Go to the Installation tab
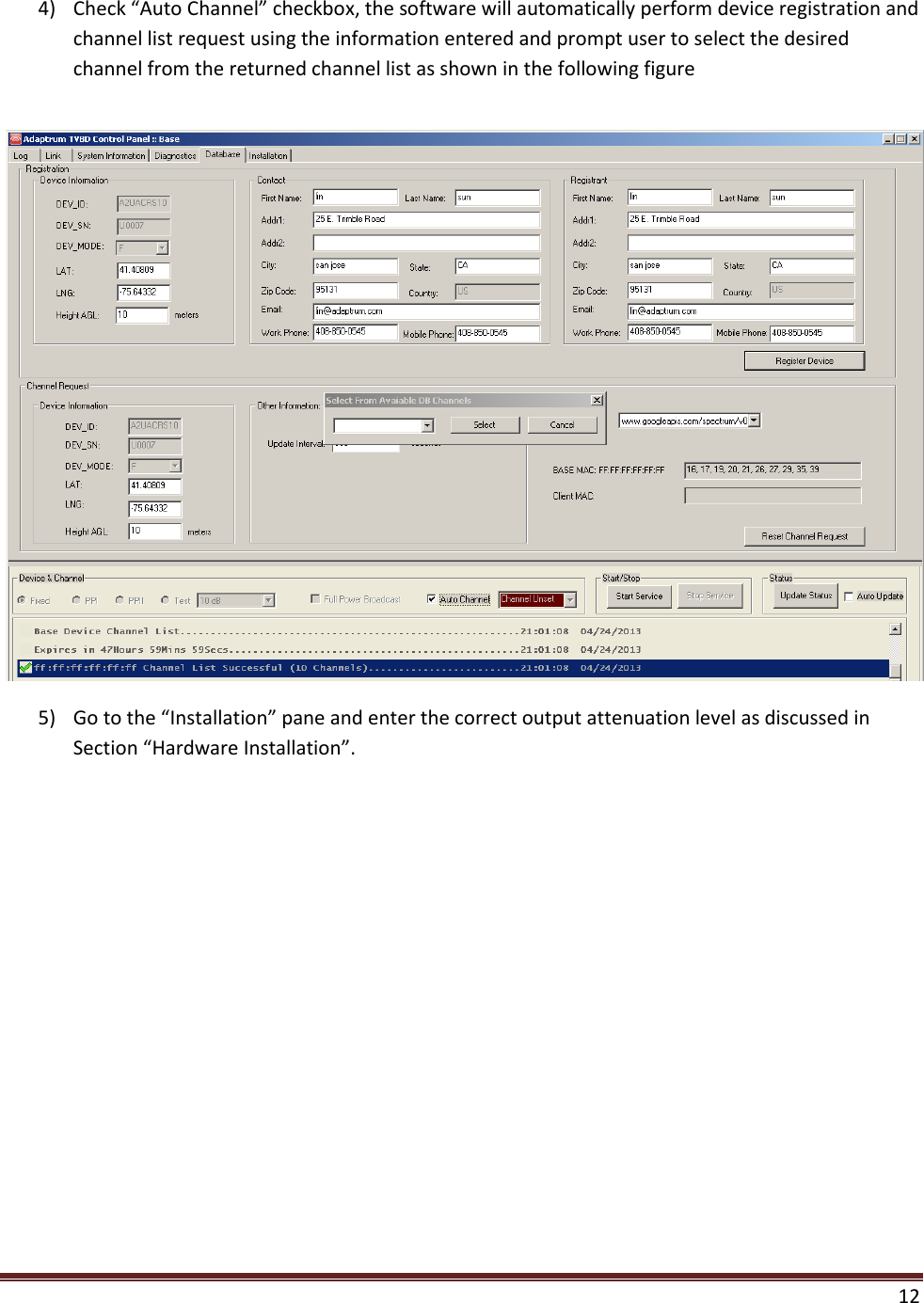This screenshot has height=1303, width=924. coord(269,156)
